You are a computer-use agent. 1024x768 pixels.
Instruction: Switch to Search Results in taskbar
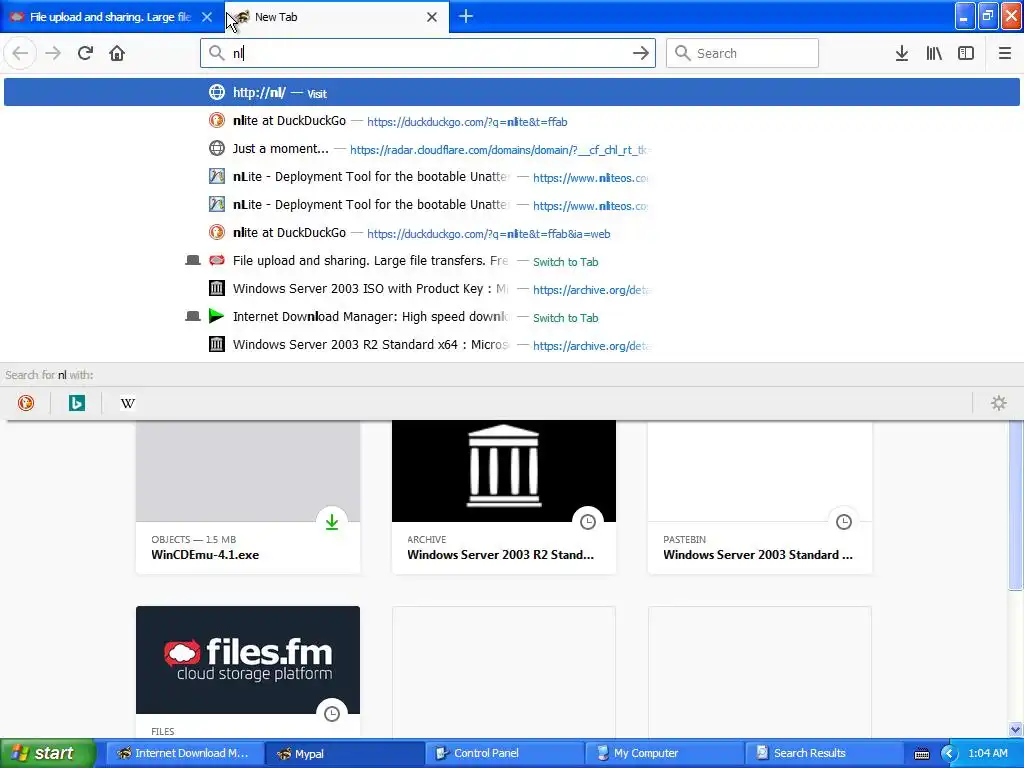(x=825, y=753)
